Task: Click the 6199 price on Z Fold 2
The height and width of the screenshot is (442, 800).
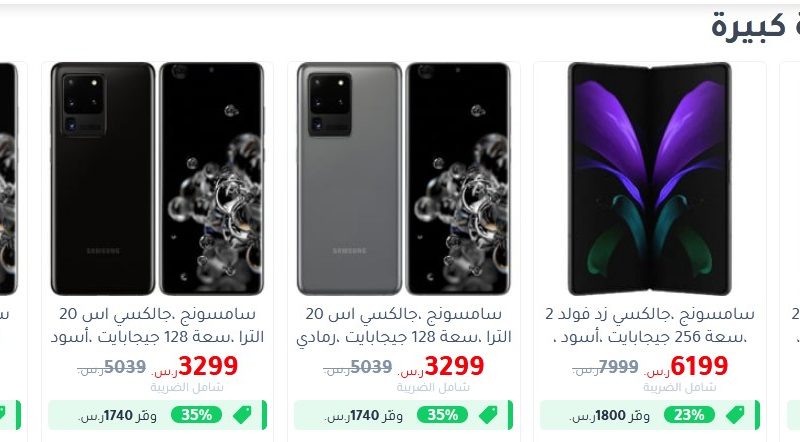Action: click(x=699, y=366)
